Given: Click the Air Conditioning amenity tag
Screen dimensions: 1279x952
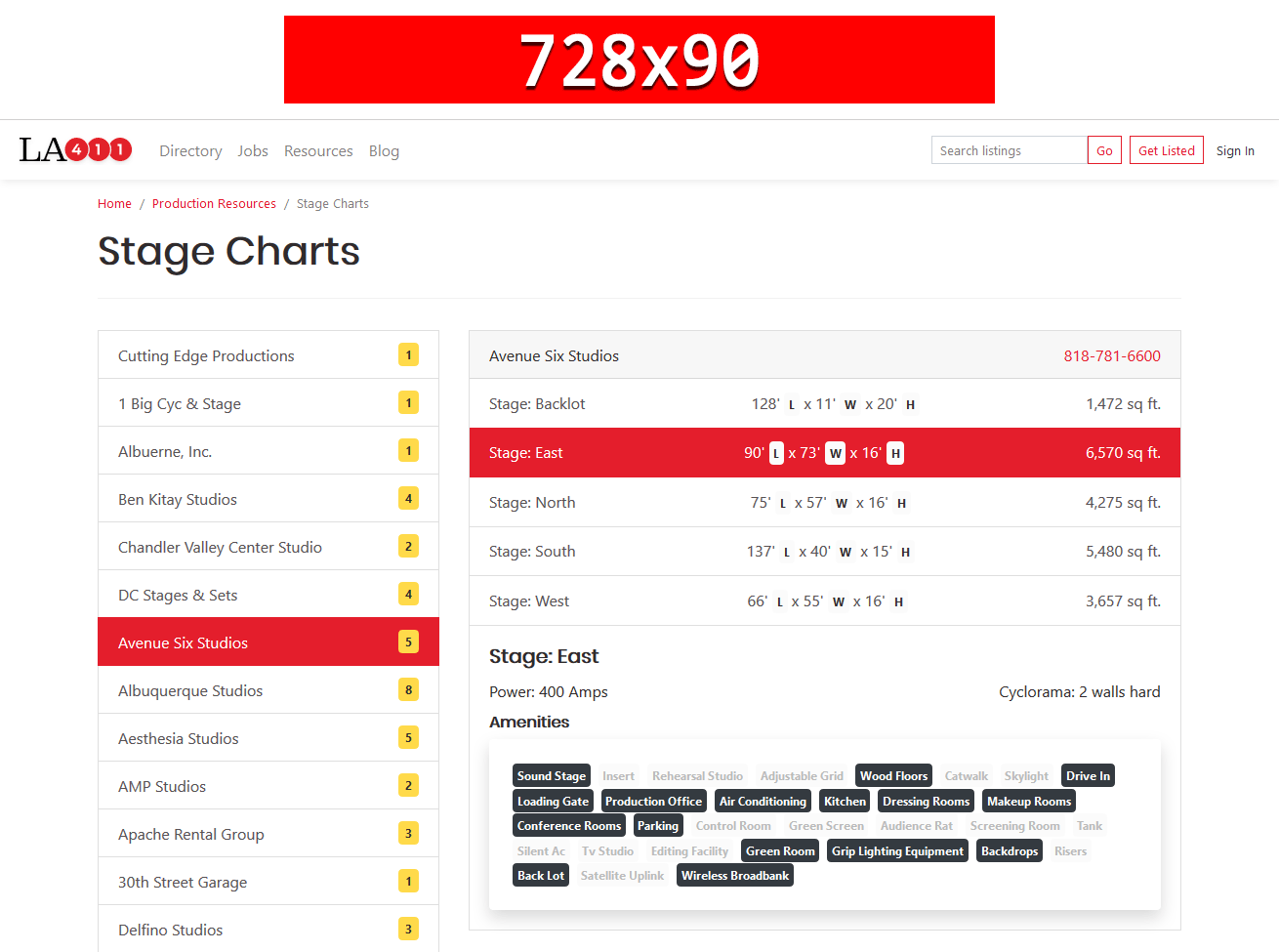Looking at the screenshot, I should [x=763, y=801].
